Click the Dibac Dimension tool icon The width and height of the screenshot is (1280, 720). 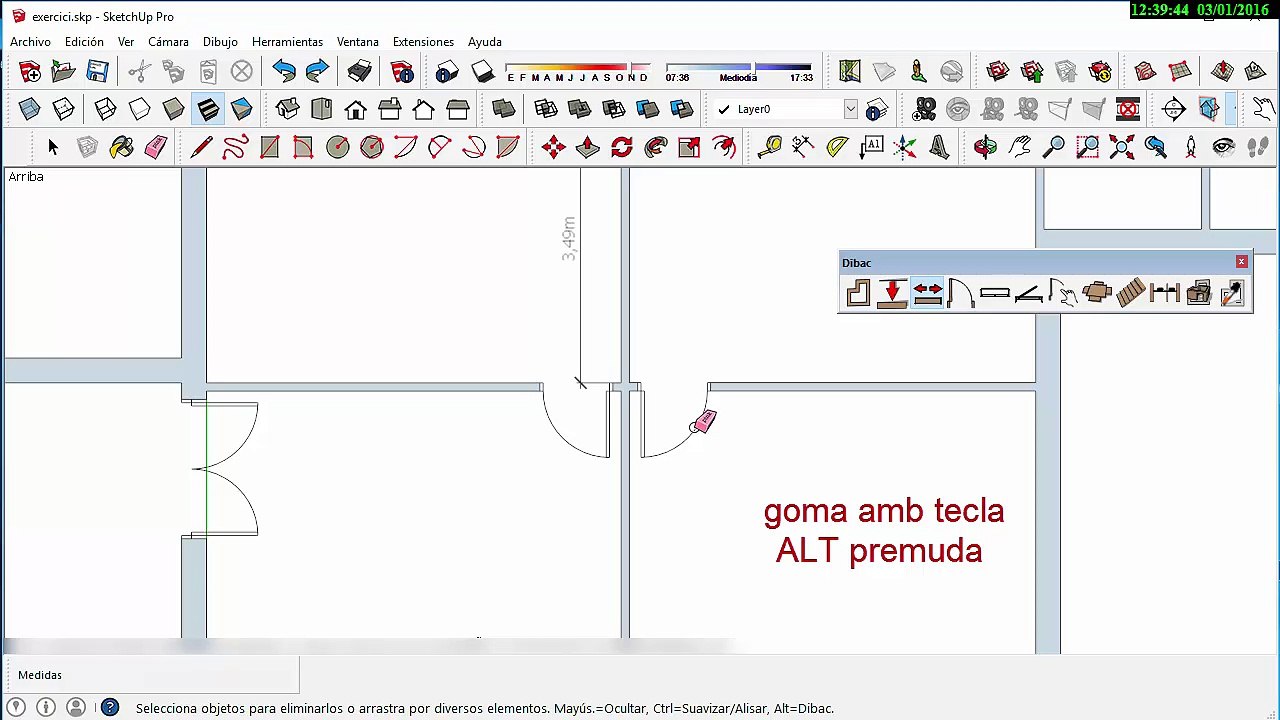click(1165, 293)
